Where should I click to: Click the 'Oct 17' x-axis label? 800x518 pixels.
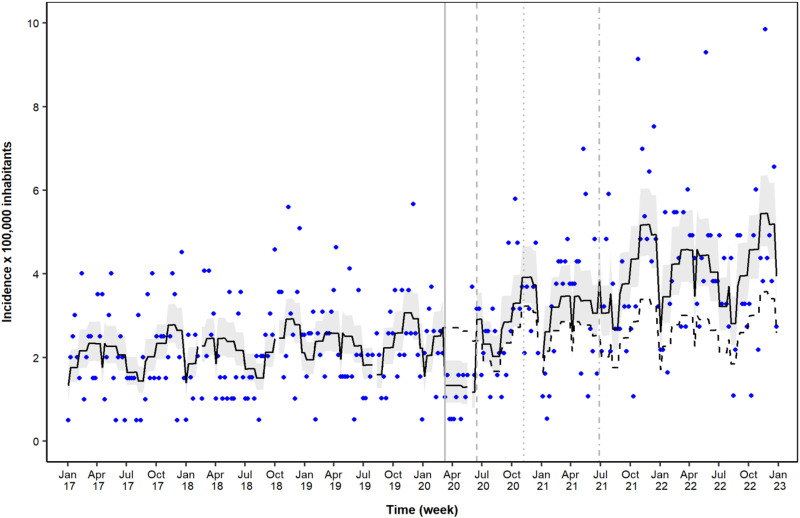click(x=157, y=480)
